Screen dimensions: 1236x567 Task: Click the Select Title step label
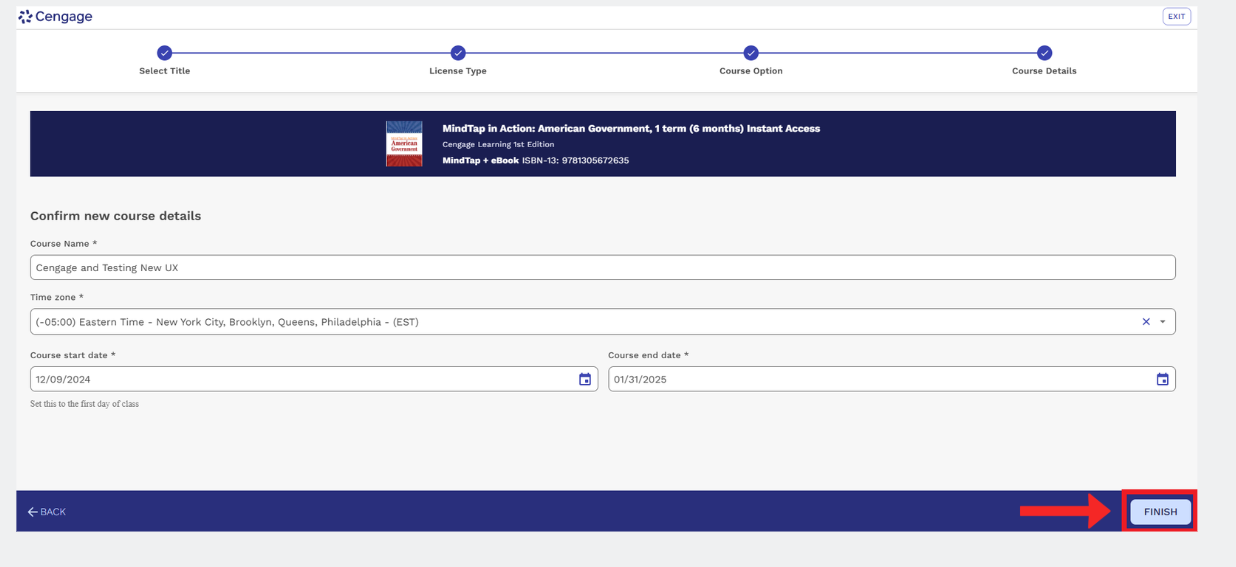[x=165, y=71]
